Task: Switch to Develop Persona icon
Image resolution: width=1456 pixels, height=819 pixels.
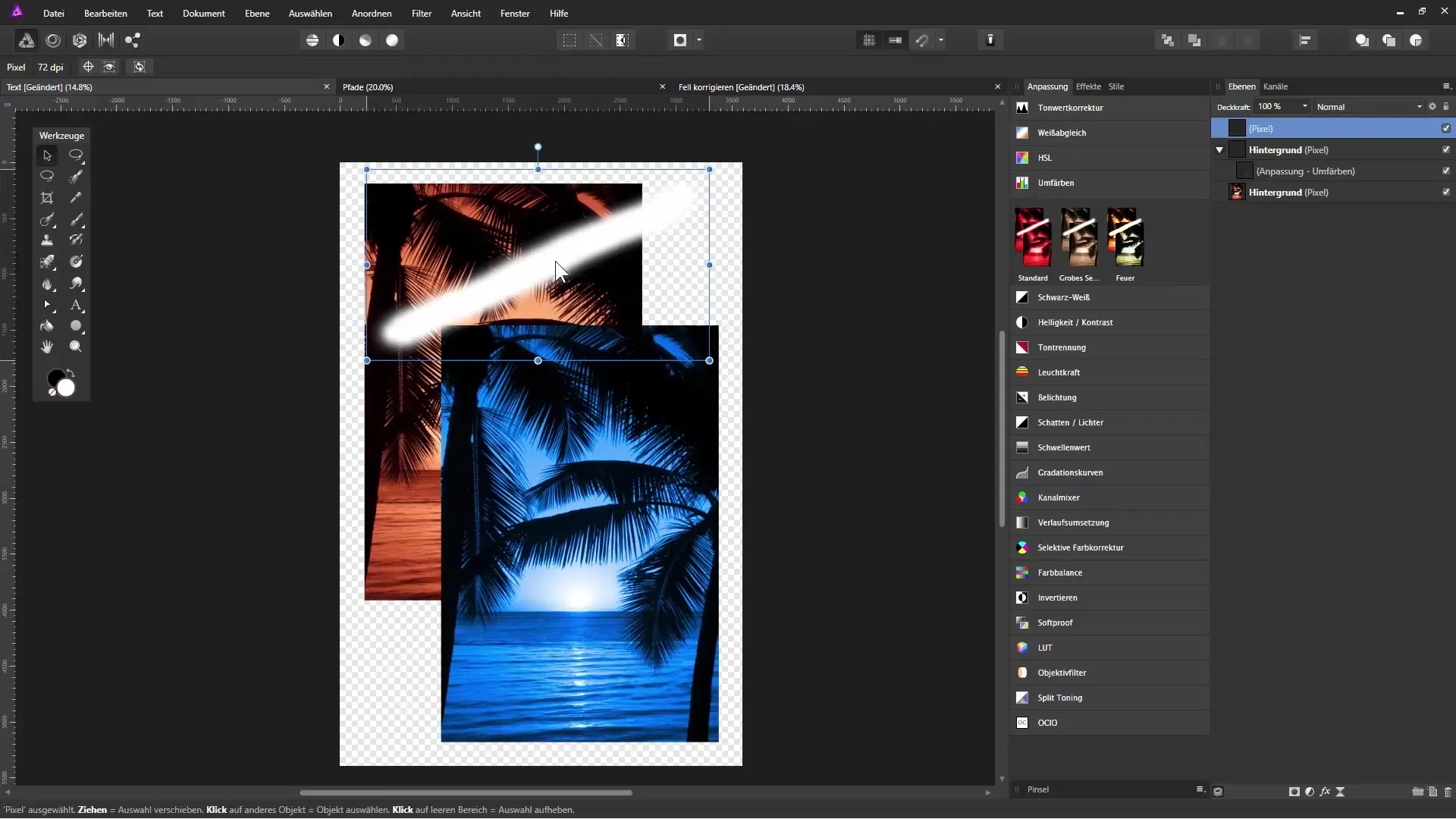Action: [80, 40]
